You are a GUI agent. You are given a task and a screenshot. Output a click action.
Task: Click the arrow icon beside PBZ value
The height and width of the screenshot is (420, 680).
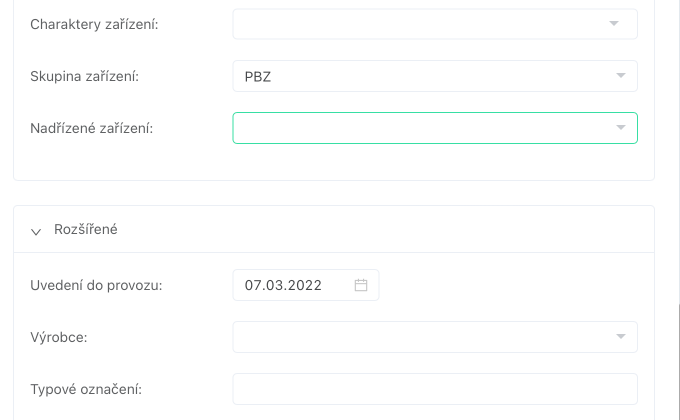620,76
